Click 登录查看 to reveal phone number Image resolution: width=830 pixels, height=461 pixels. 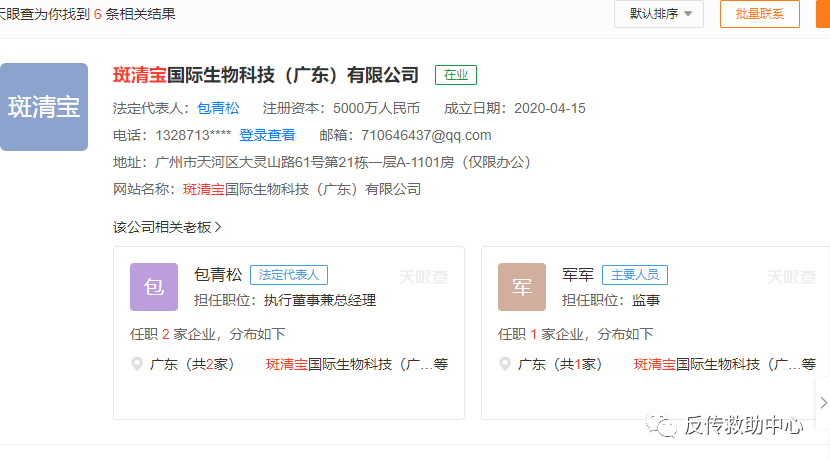tap(267, 135)
